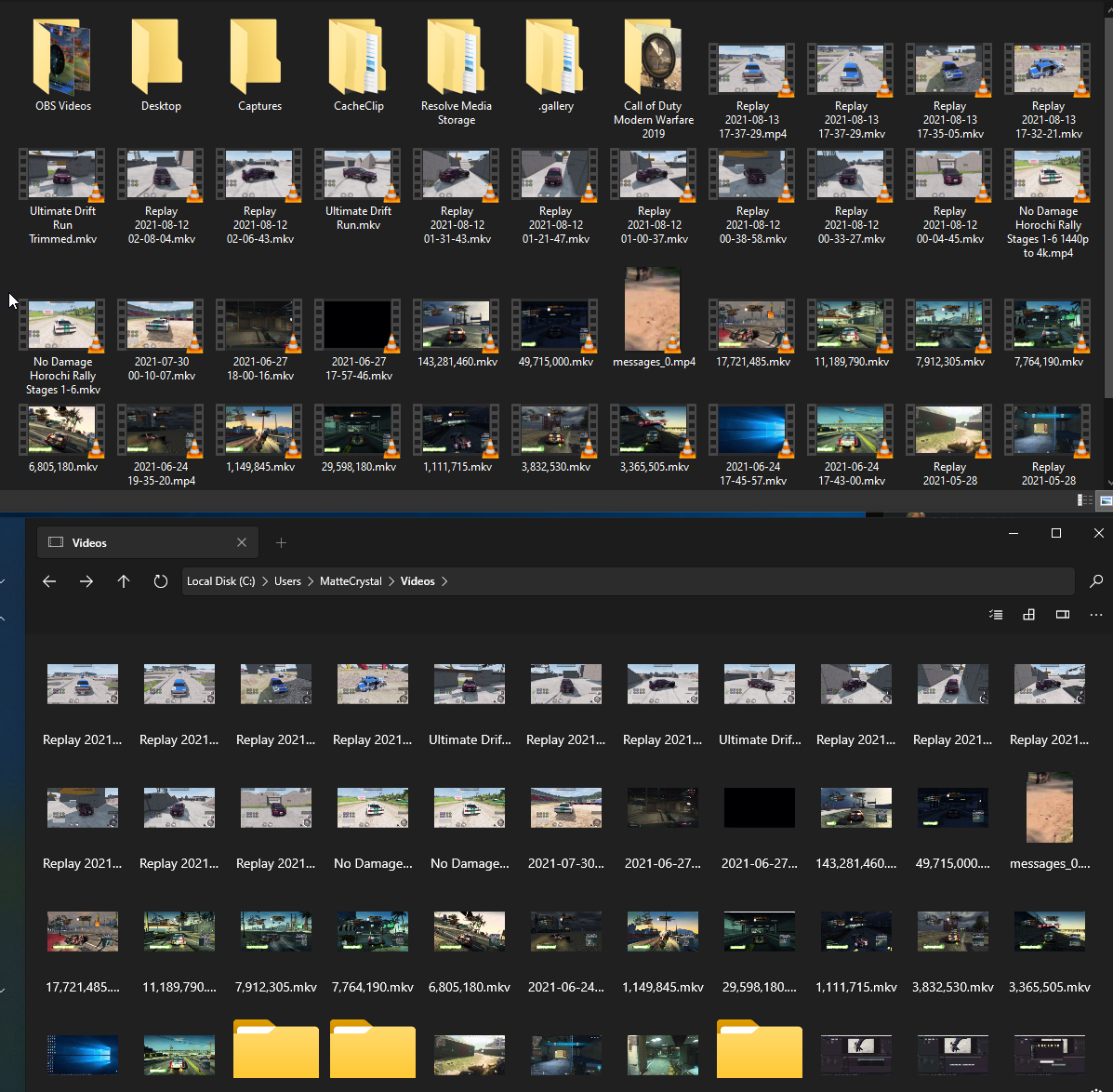This screenshot has width=1113, height=1092.
Task: Select 7,764,190.mkv in Videos window
Action: click(373, 952)
